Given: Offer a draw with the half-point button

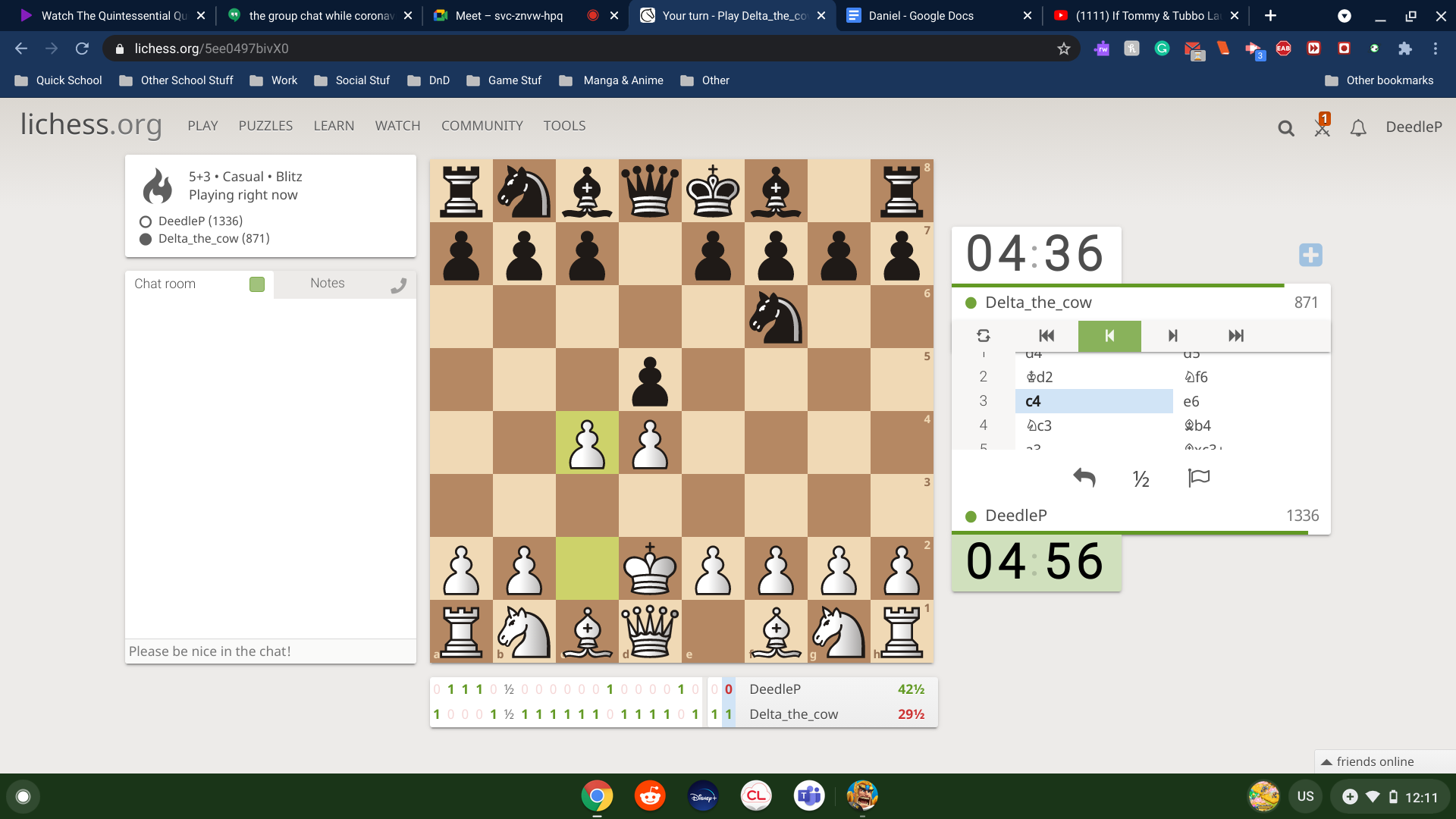Looking at the screenshot, I should coord(1141,478).
